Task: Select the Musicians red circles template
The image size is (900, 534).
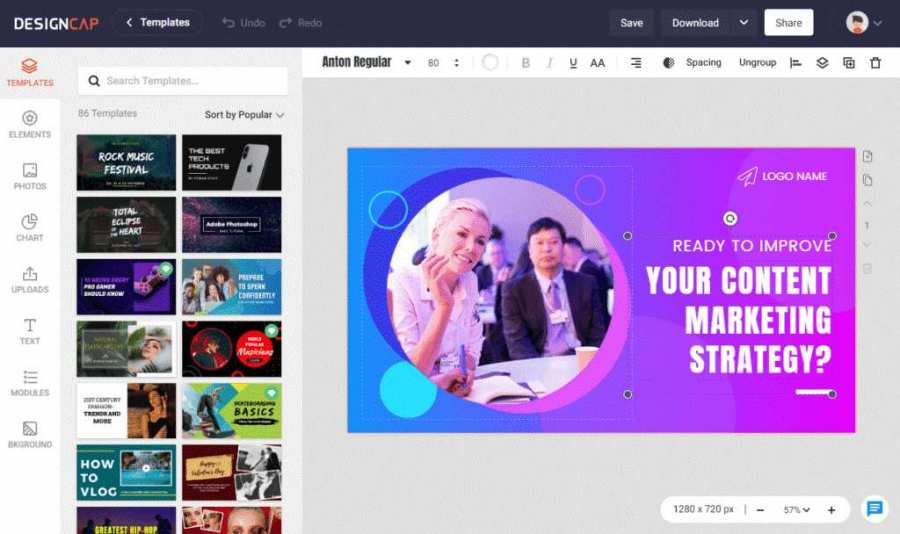Action: [x=232, y=349]
